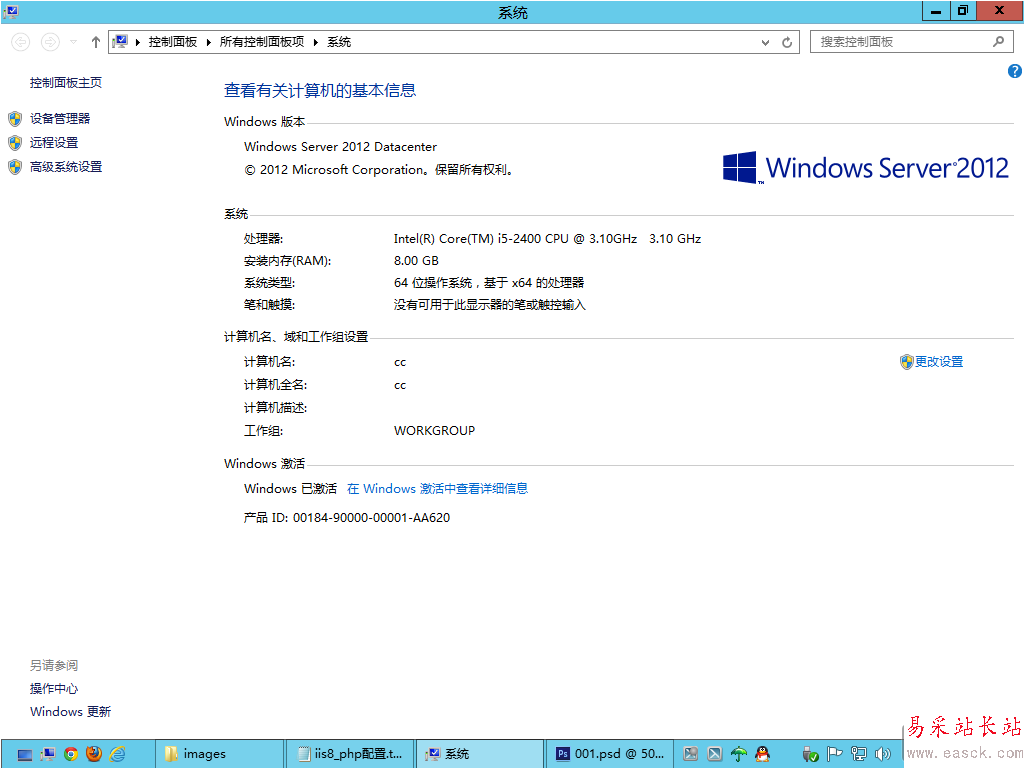Open Server Manager from taskbar
The height and width of the screenshot is (768, 1024).
tap(25, 754)
